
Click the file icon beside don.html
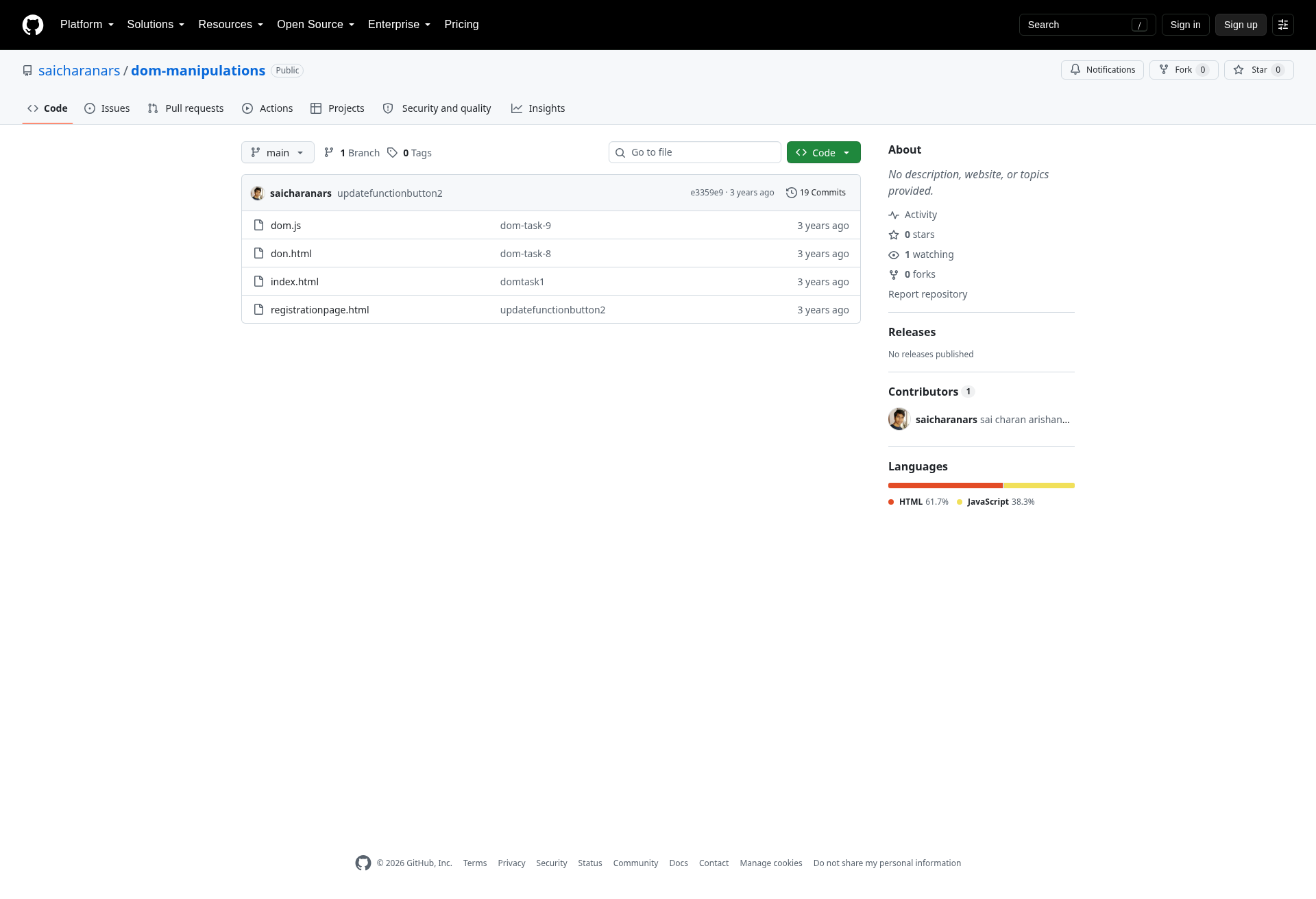pyautogui.click(x=258, y=253)
